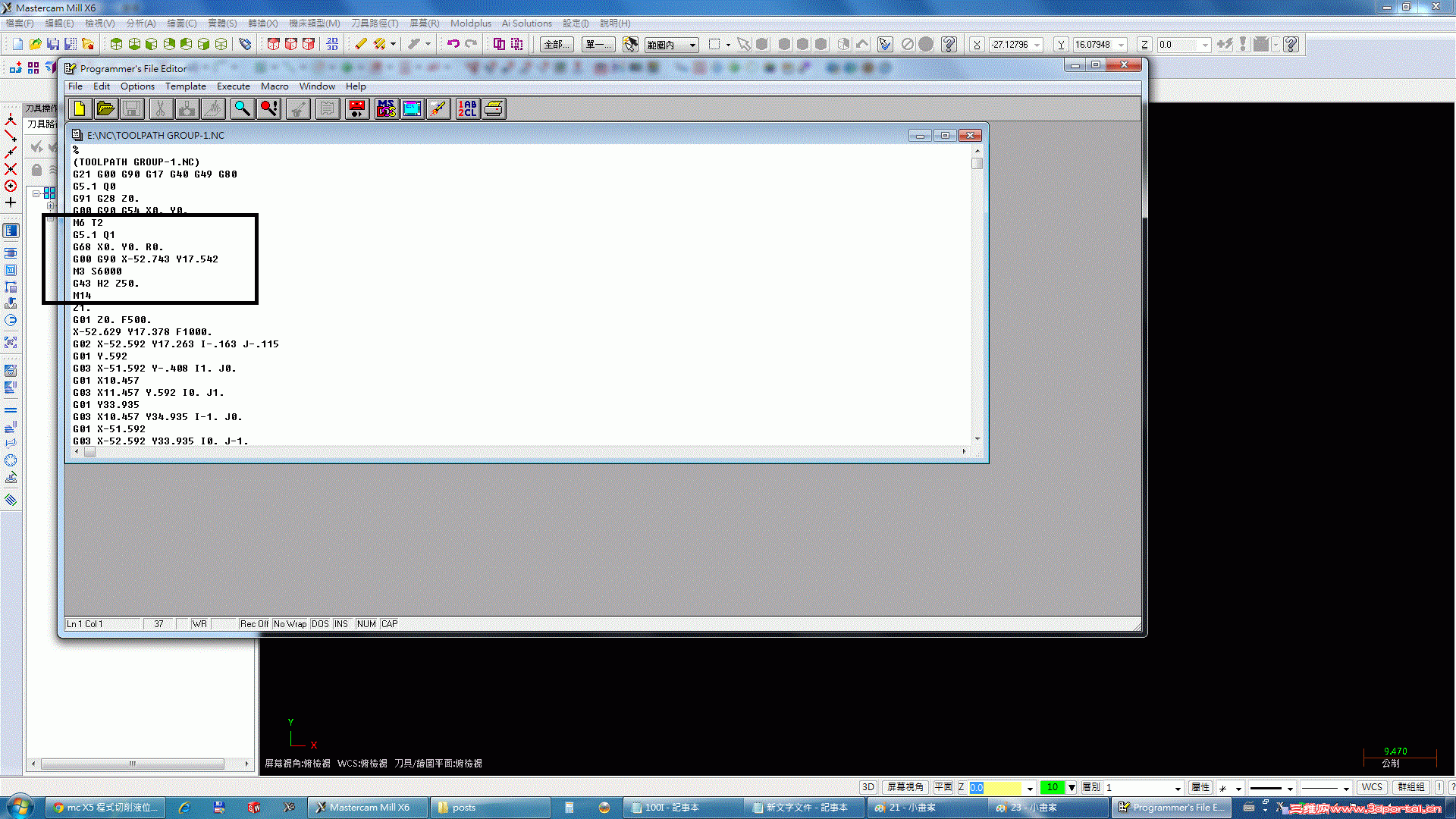Click the Open file folder icon
The height and width of the screenshot is (819, 1456).
(x=105, y=109)
